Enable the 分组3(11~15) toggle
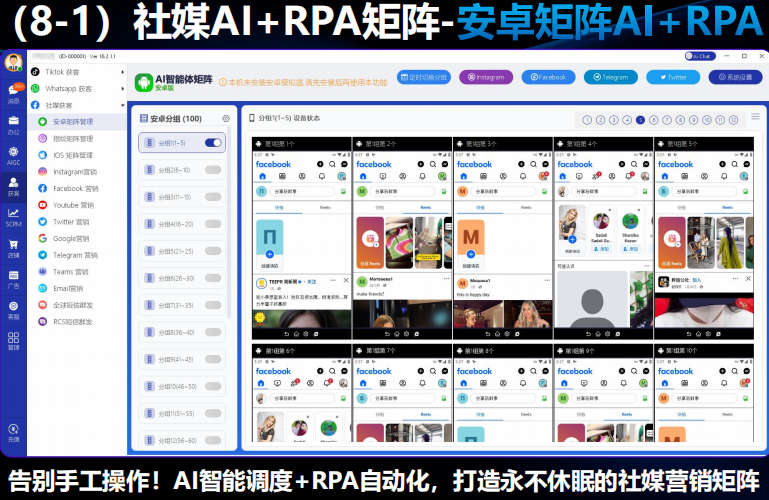 [213, 197]
